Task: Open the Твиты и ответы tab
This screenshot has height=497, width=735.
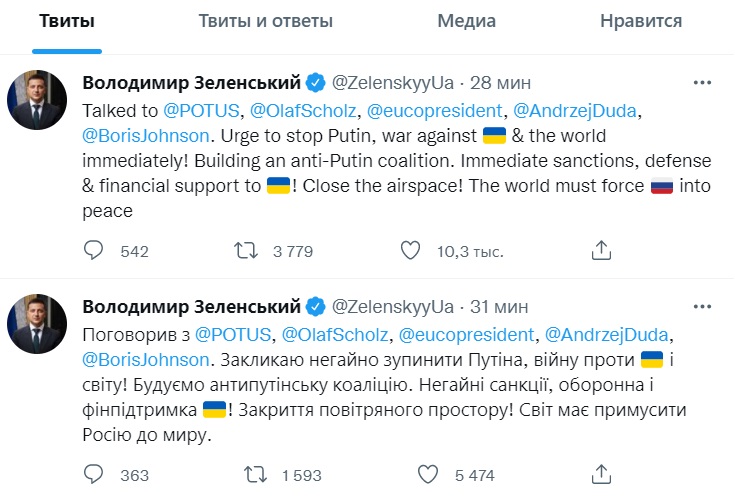Action: (265, 21)
